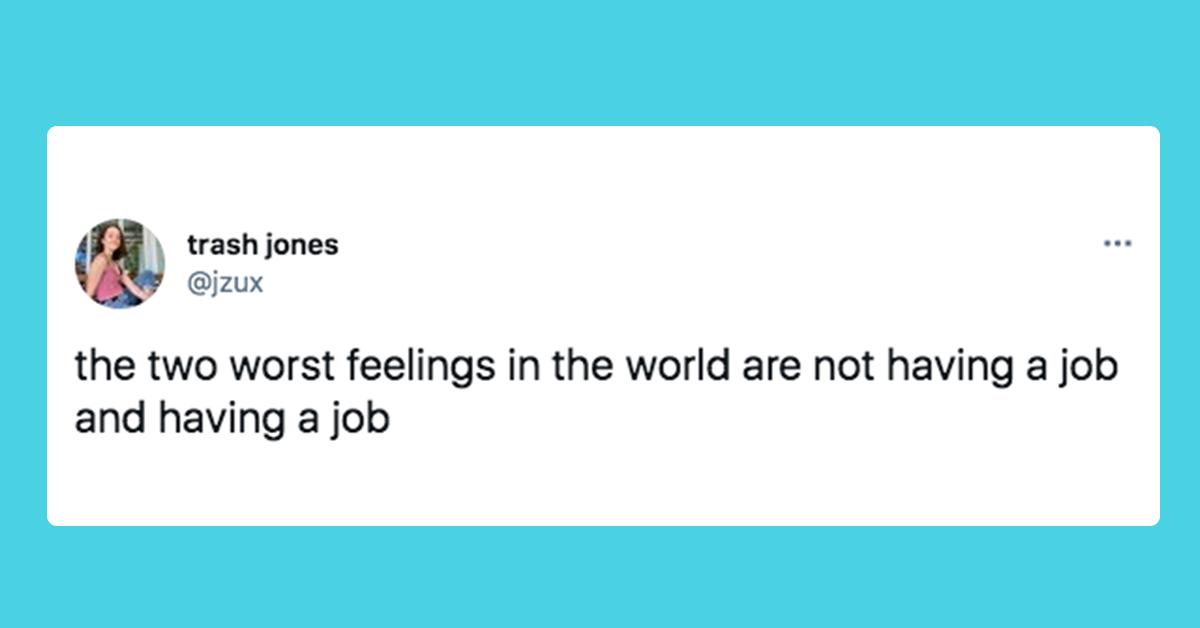The width and height of the screenshot is (1200, 628).
Task: Open the three-dot more options menu
Action: click(x=1116, y=243)
